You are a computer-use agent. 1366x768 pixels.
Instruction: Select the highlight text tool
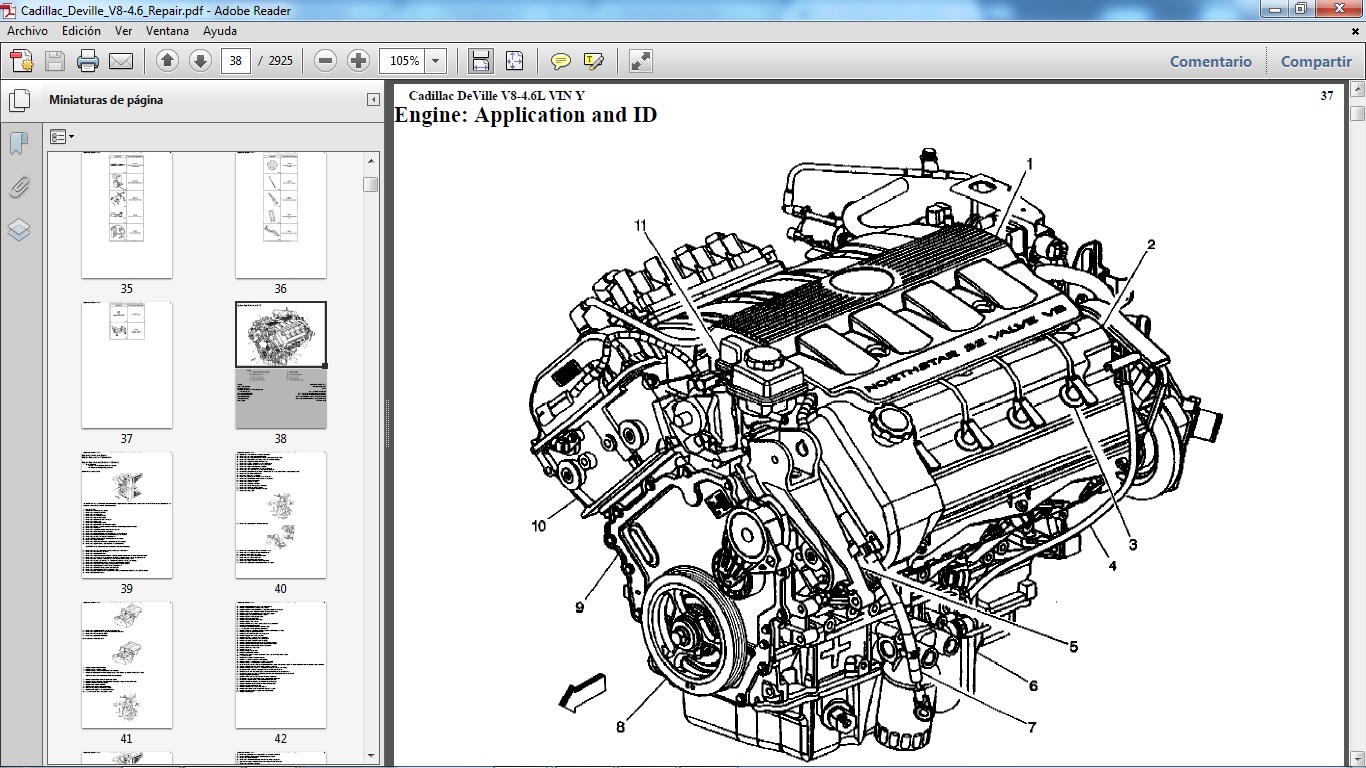click(592, 60)
